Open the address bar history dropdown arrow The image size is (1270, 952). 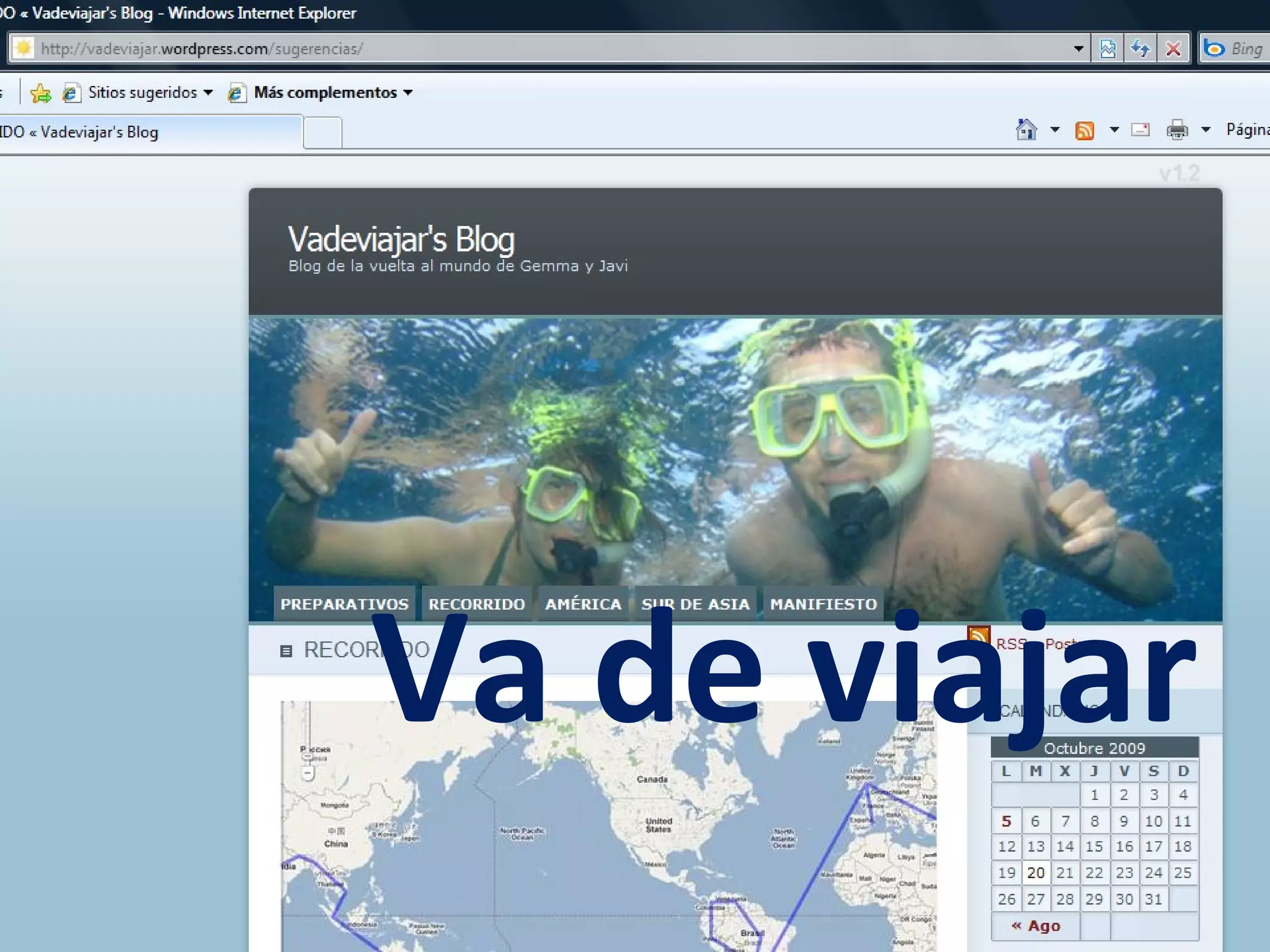point(1078,48)
